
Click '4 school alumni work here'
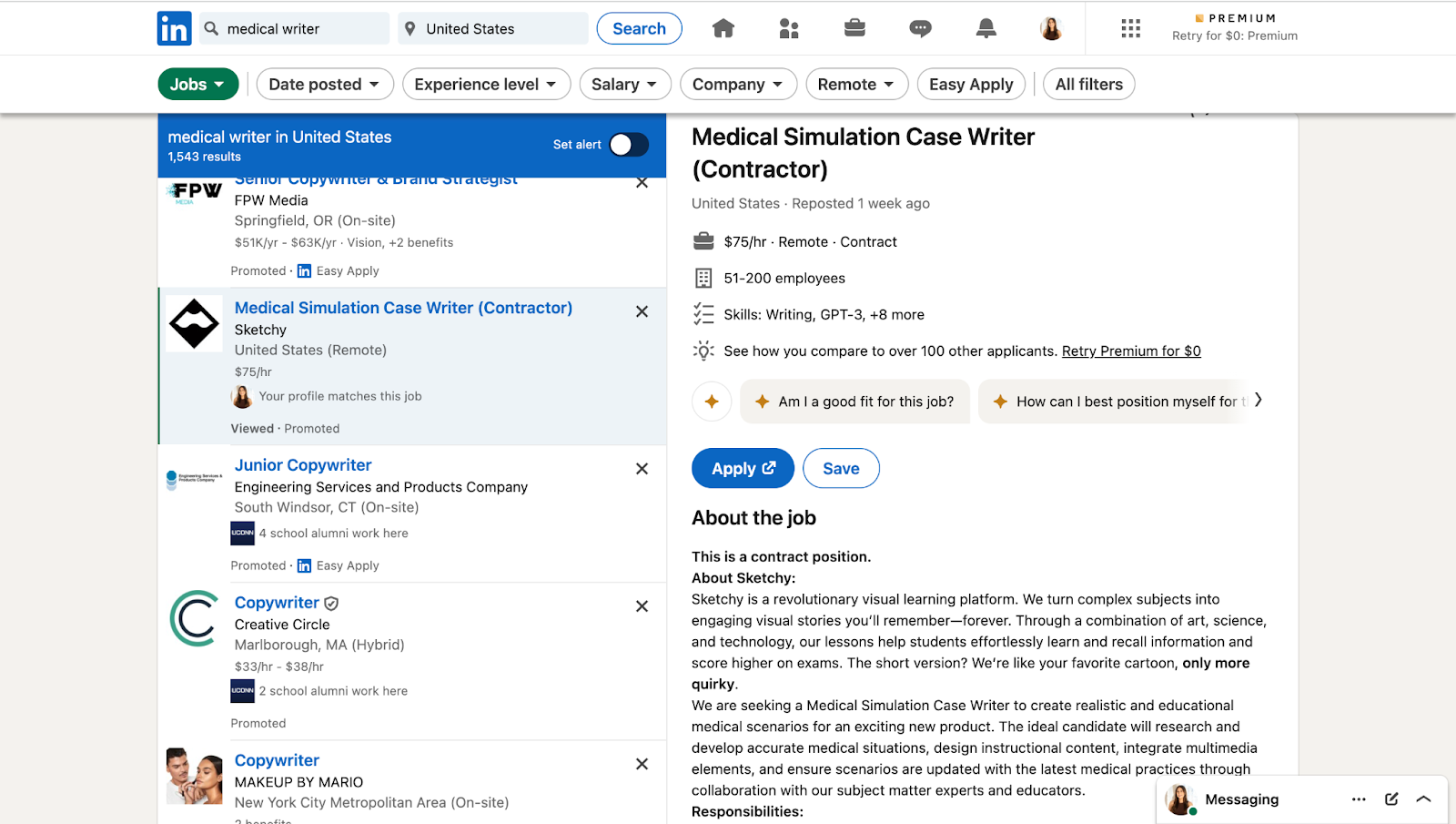[x=333, y=534]
